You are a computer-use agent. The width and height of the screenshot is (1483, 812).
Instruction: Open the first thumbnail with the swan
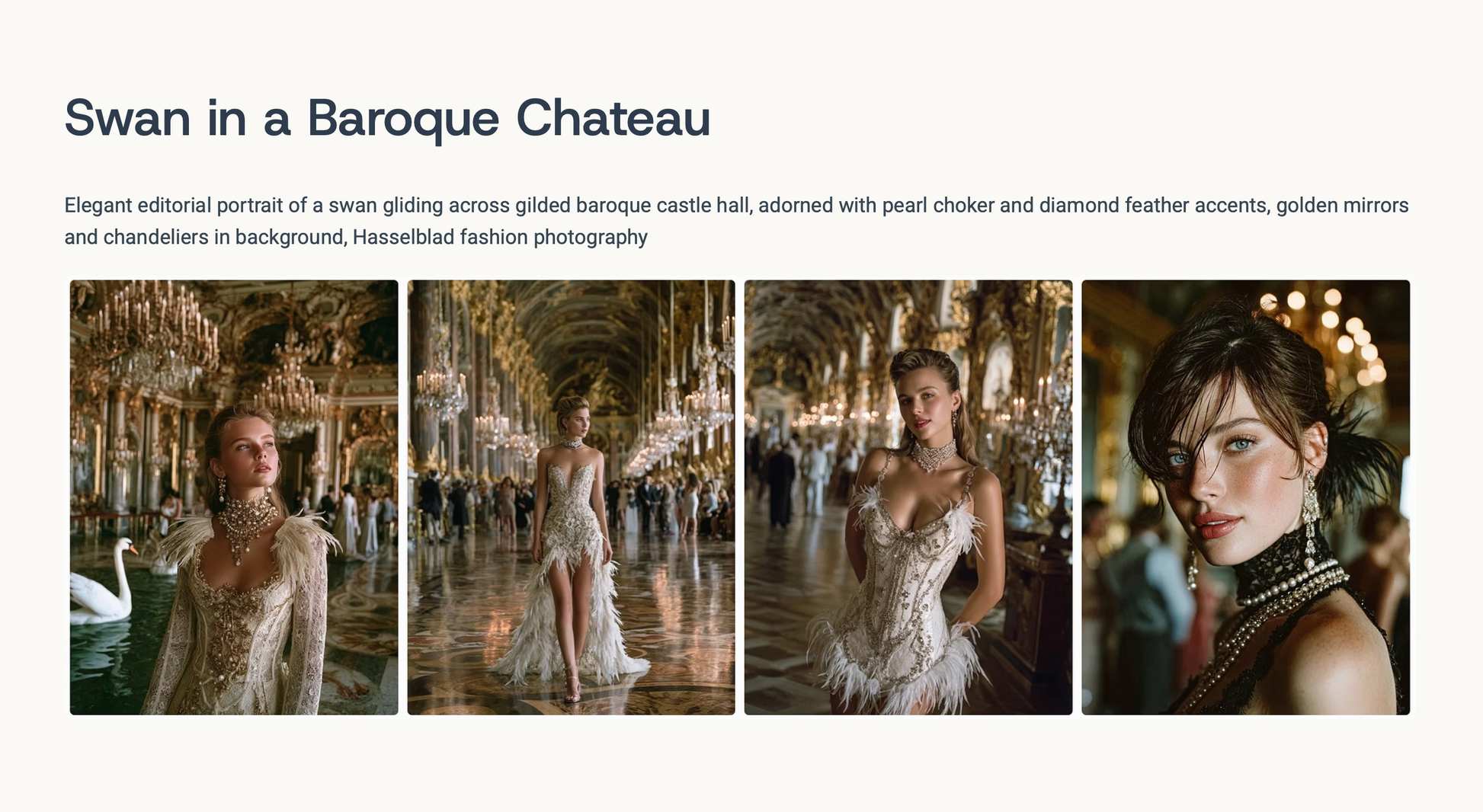(x=234, y=497)
